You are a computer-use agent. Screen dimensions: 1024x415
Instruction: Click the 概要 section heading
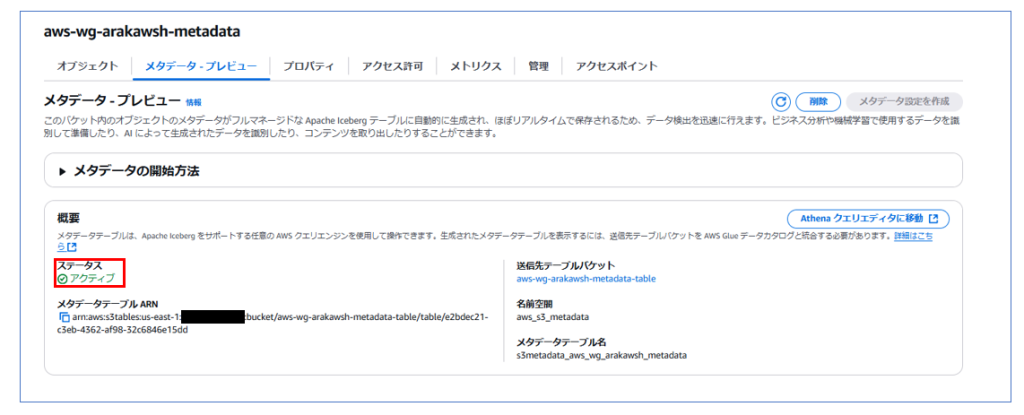tap(68, 218)
